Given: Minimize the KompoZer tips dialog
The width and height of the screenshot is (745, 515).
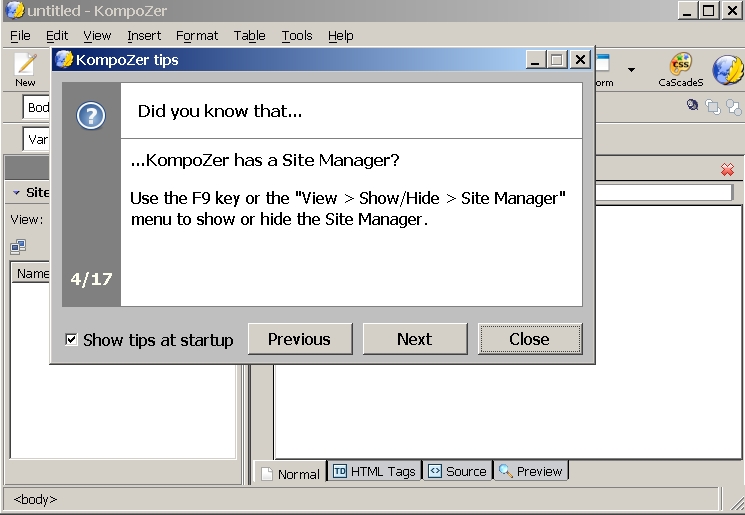Looking at the screenshot, I should point(535,60).
